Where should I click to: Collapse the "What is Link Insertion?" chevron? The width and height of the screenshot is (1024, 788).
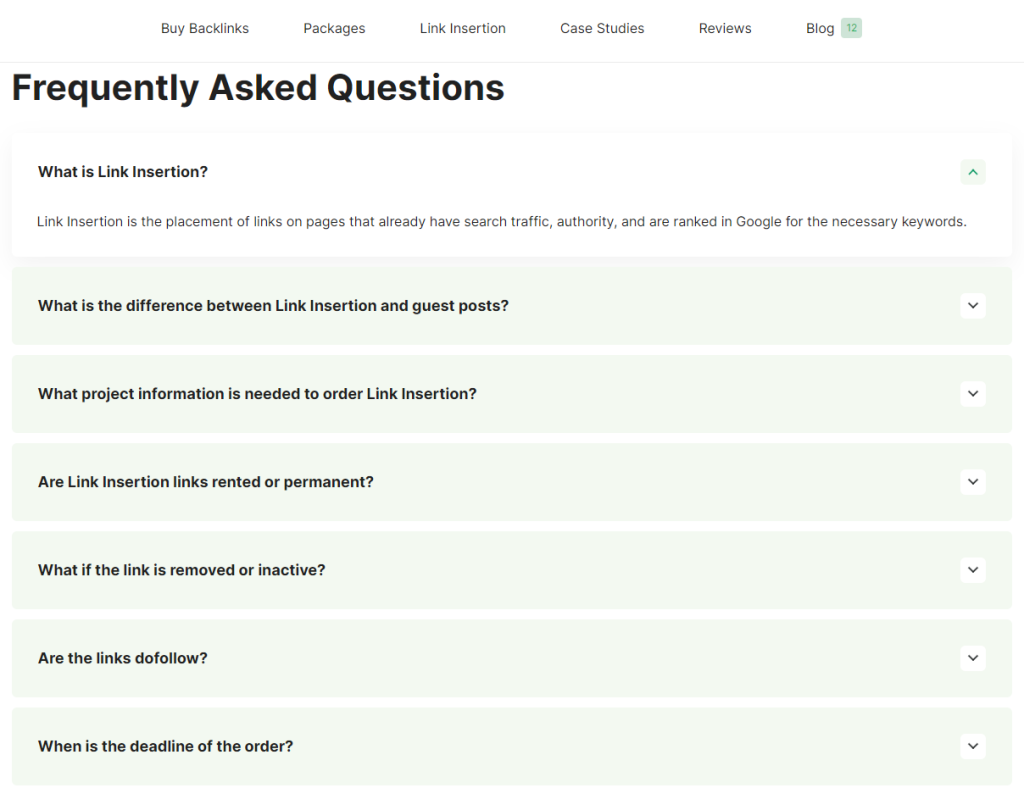973,172
